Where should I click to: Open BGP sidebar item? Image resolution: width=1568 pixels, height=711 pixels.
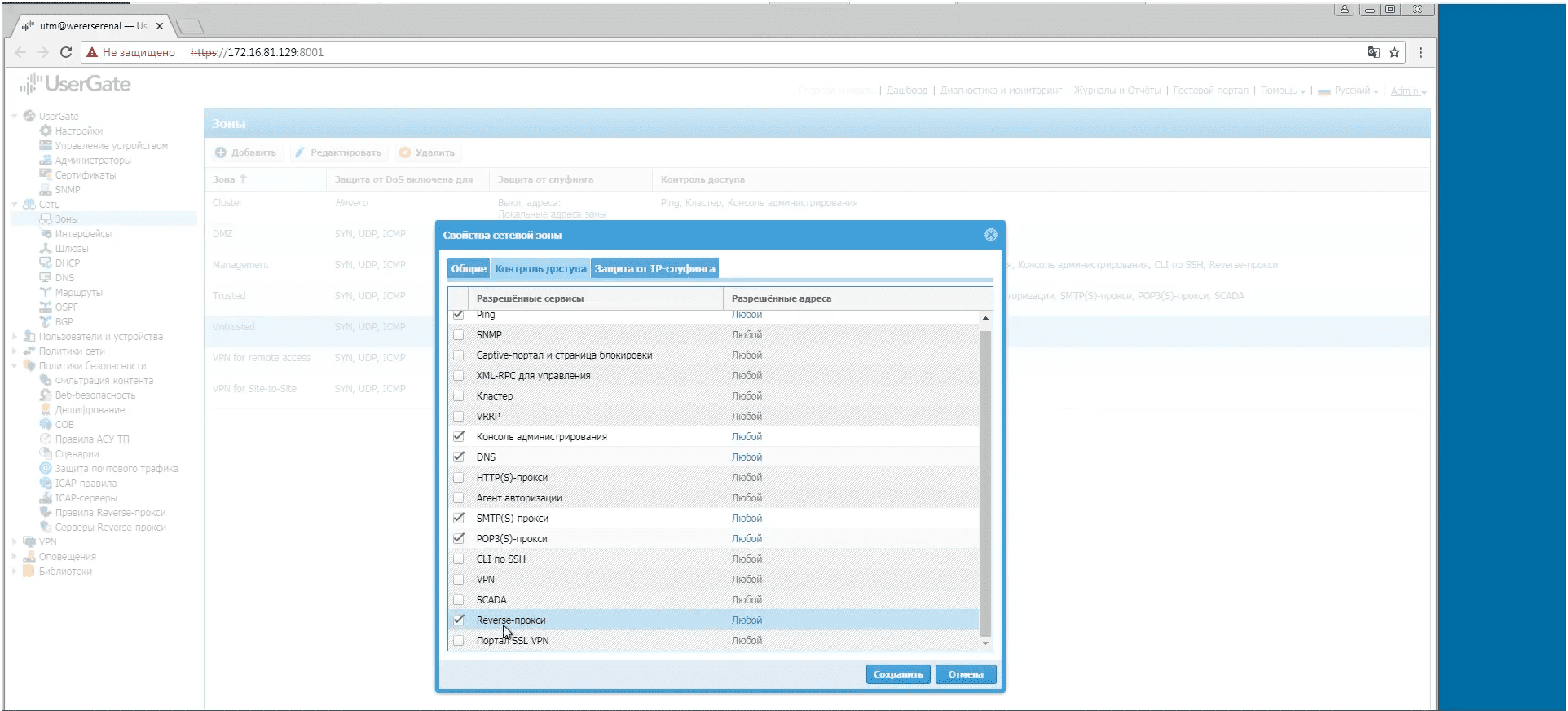click(64, 322)
